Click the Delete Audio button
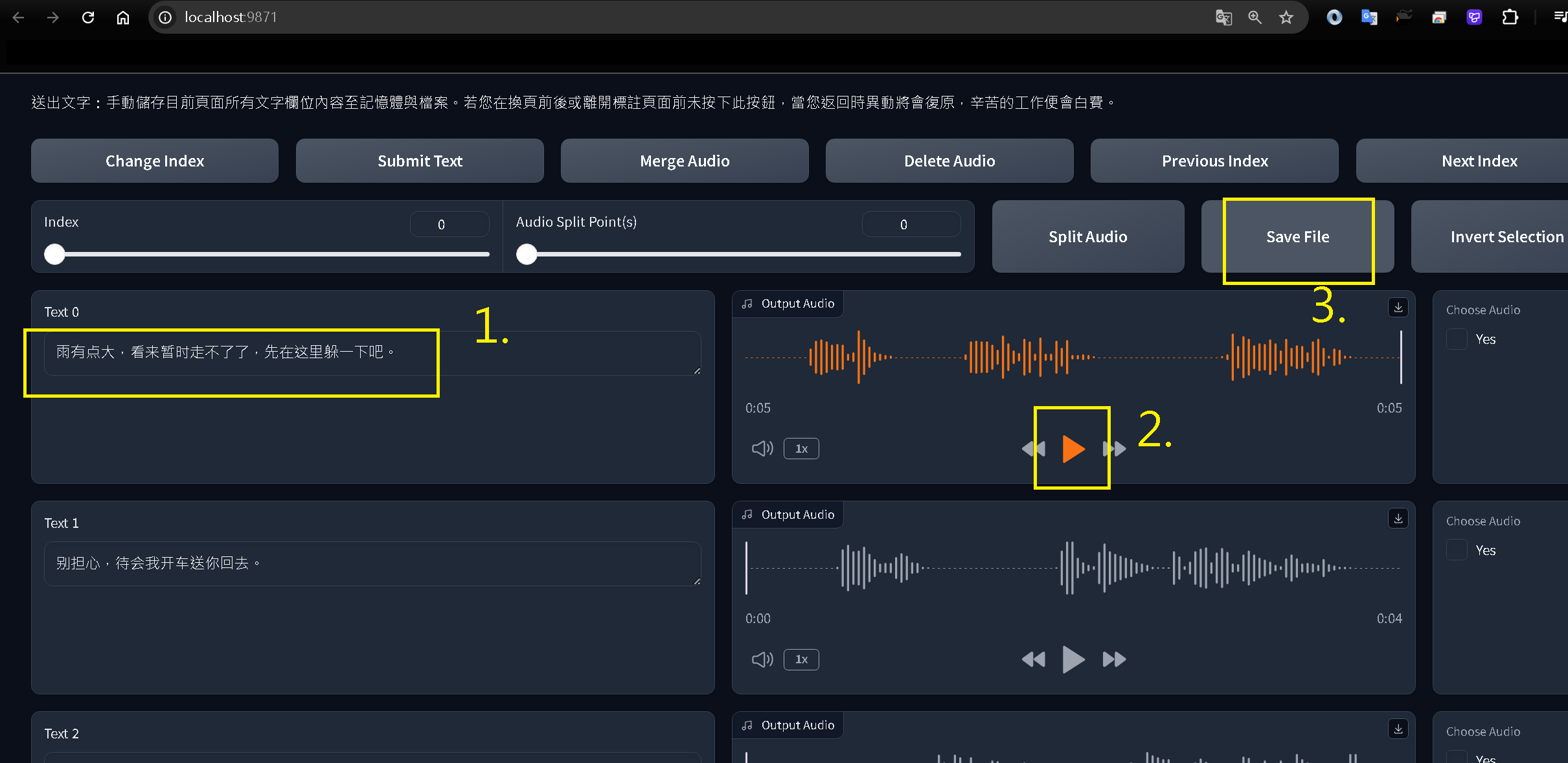 [x=949, y=161]
